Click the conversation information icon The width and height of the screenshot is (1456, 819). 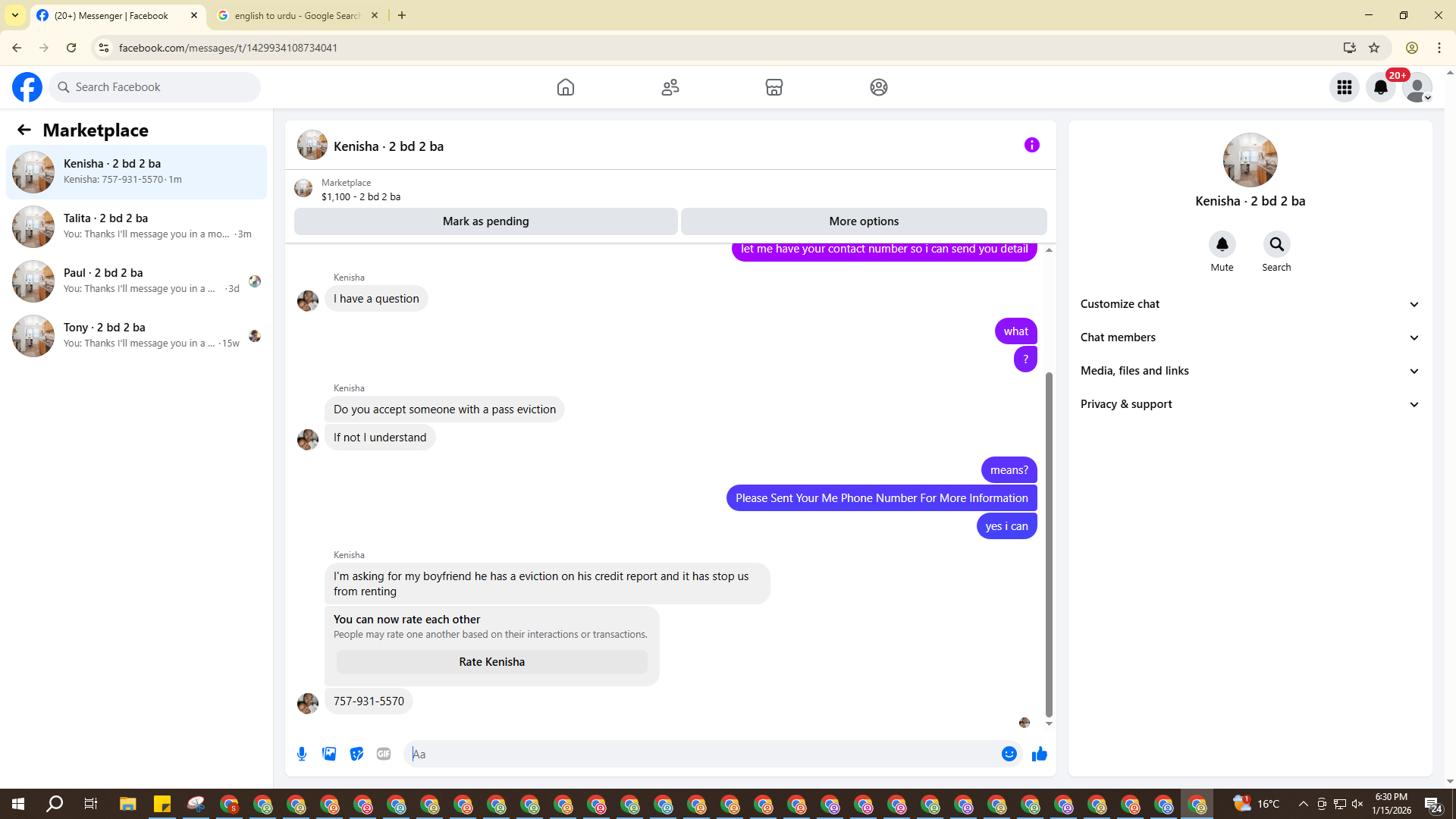coord(1031,145)
